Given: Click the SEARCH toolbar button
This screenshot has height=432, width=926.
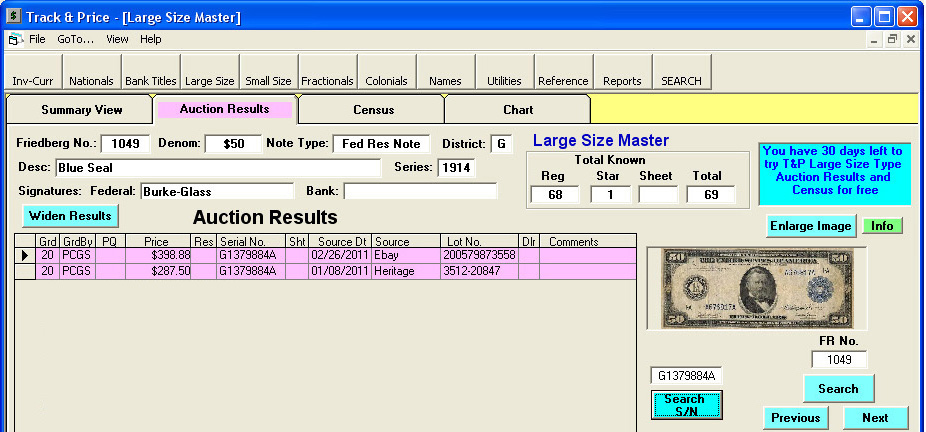Looking at the screenshot, I should coord(681,81).
